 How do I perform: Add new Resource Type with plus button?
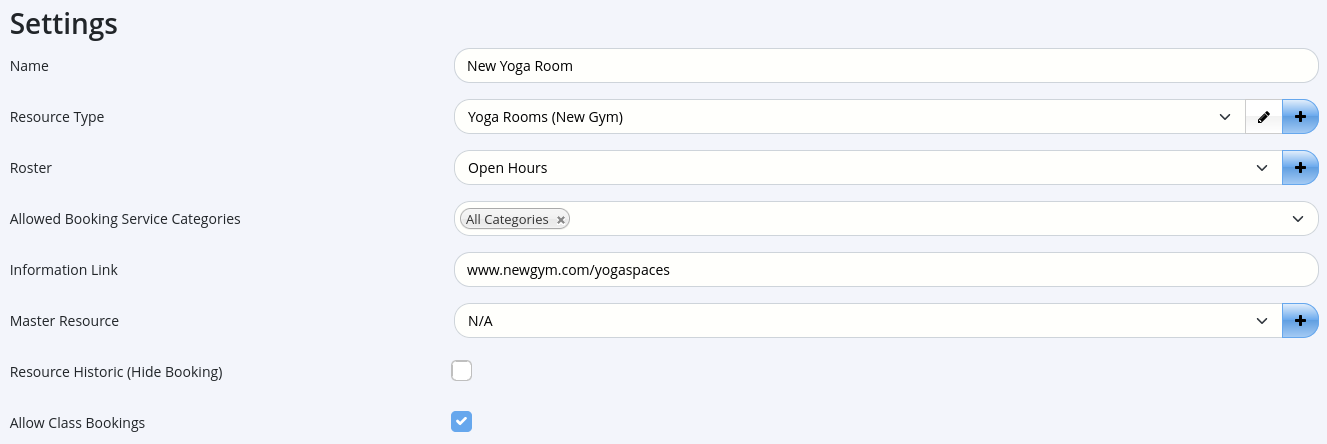click(x=1300, y=117)
